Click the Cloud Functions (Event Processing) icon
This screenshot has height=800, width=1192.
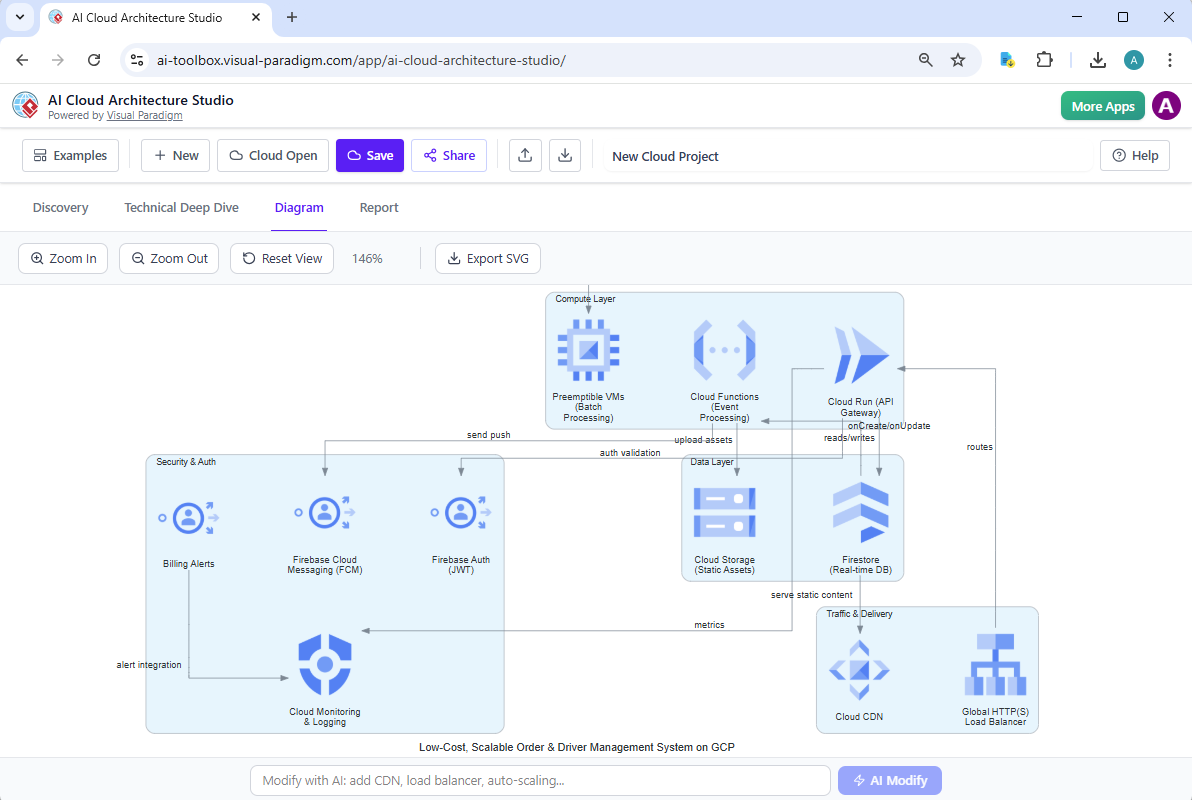click(724, 350)
